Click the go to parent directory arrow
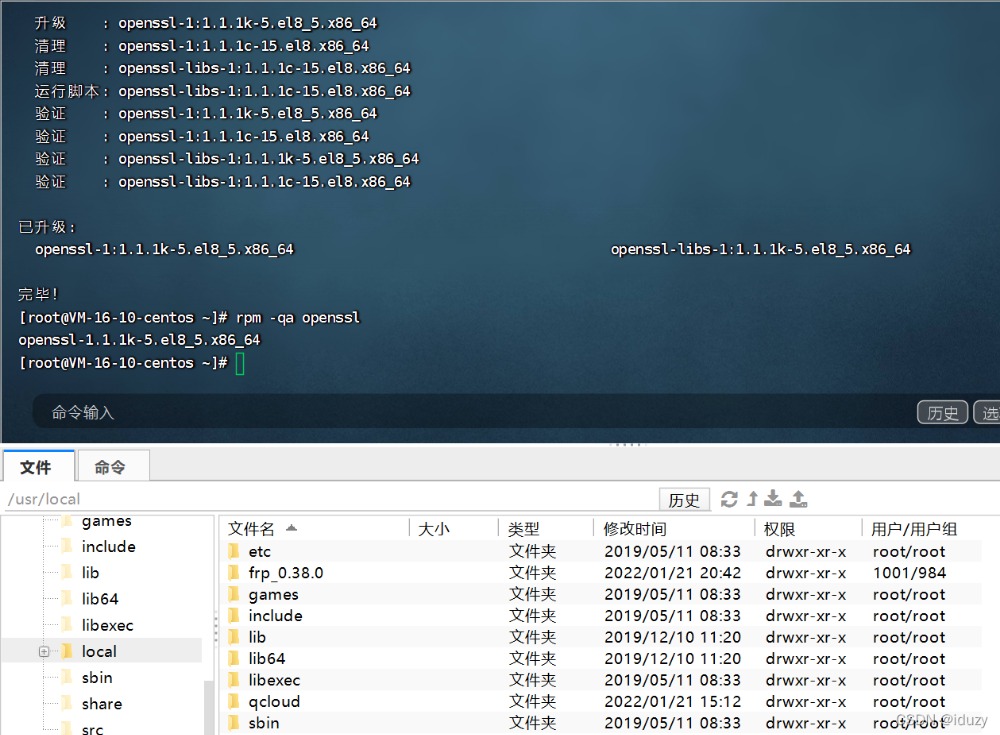Viewport: 1000px width, 735px height. point(752,499)
